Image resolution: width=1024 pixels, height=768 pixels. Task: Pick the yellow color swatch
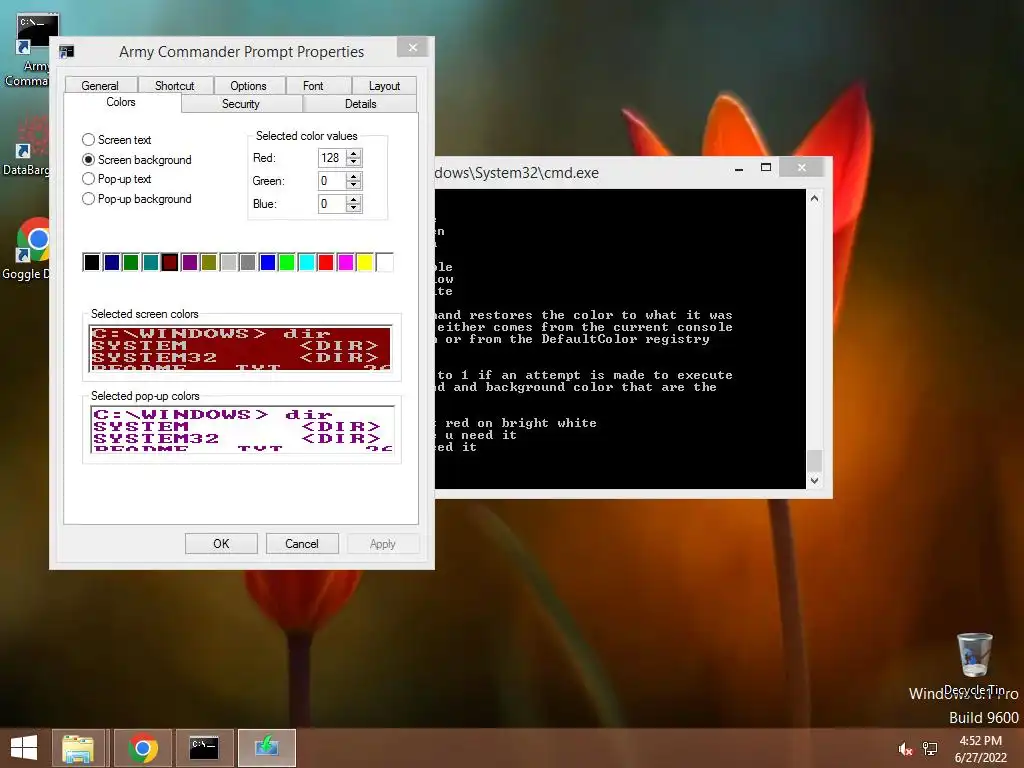(365, 263)
